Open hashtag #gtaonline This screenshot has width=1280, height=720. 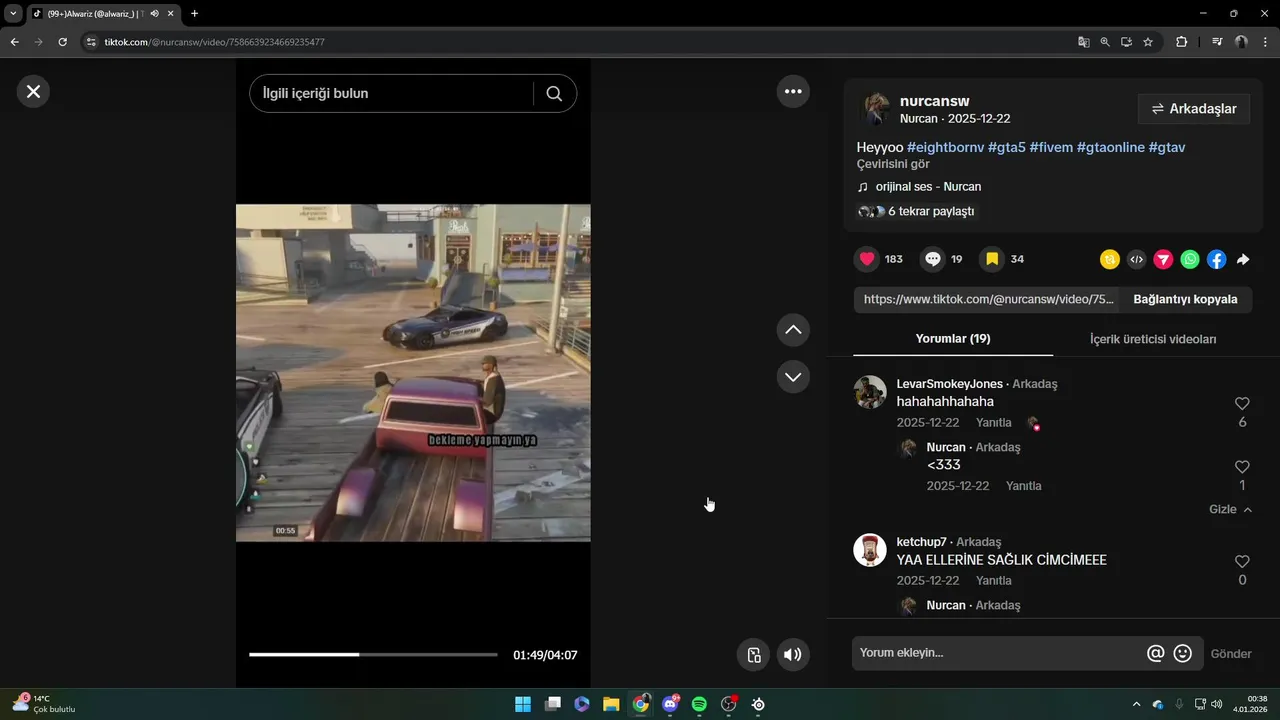click(1110, 147)
